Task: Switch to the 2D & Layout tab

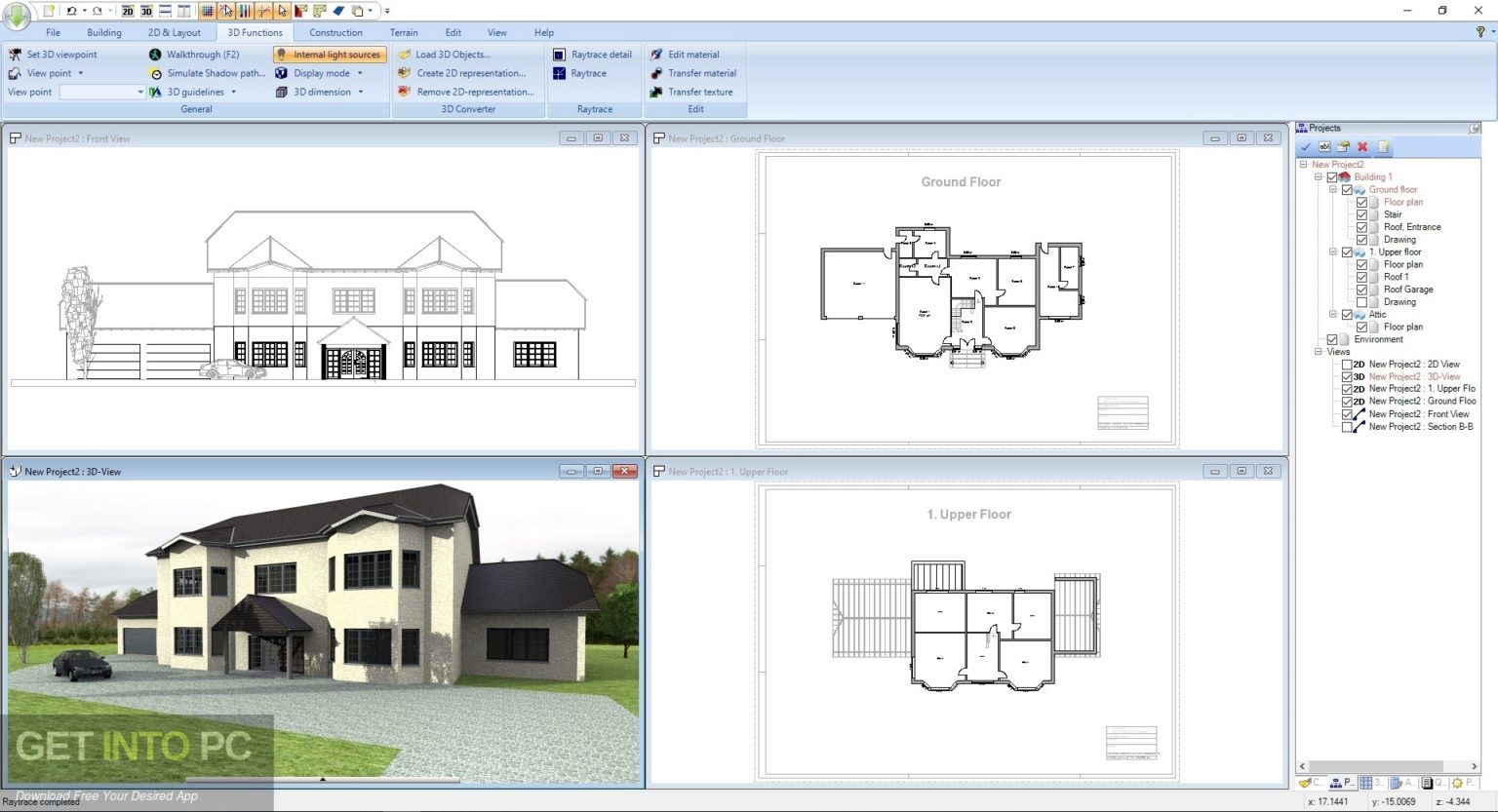Action: pos(175,32)
